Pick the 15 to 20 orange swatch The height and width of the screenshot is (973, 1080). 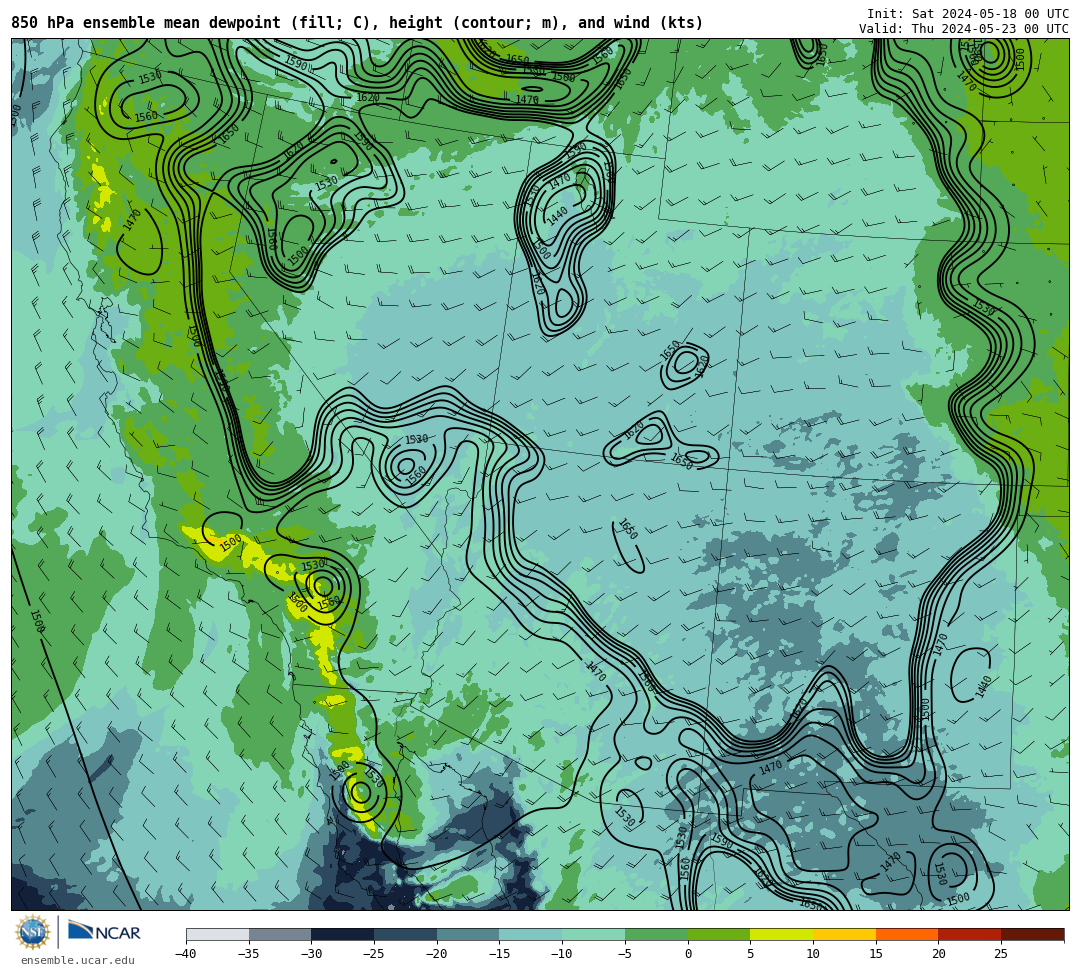tap(907, 934)
